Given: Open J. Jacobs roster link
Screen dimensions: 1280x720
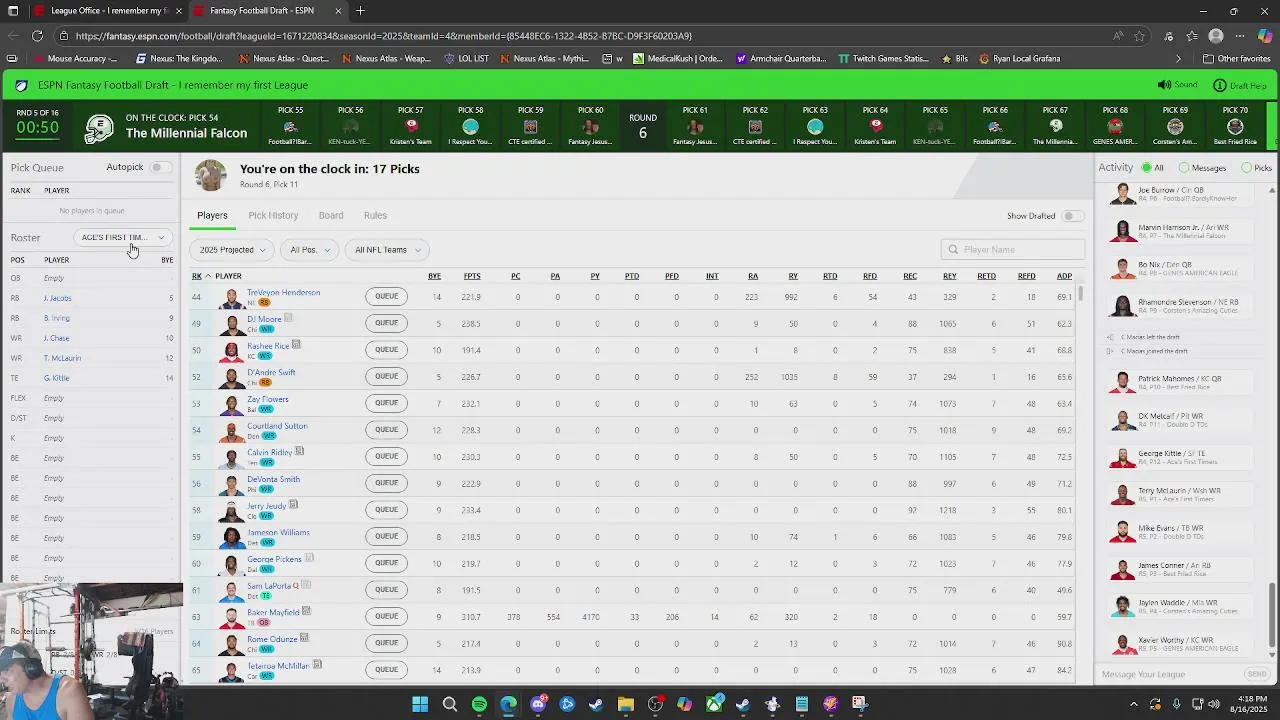Looking at the screenshot, I should tap(57, 298).
